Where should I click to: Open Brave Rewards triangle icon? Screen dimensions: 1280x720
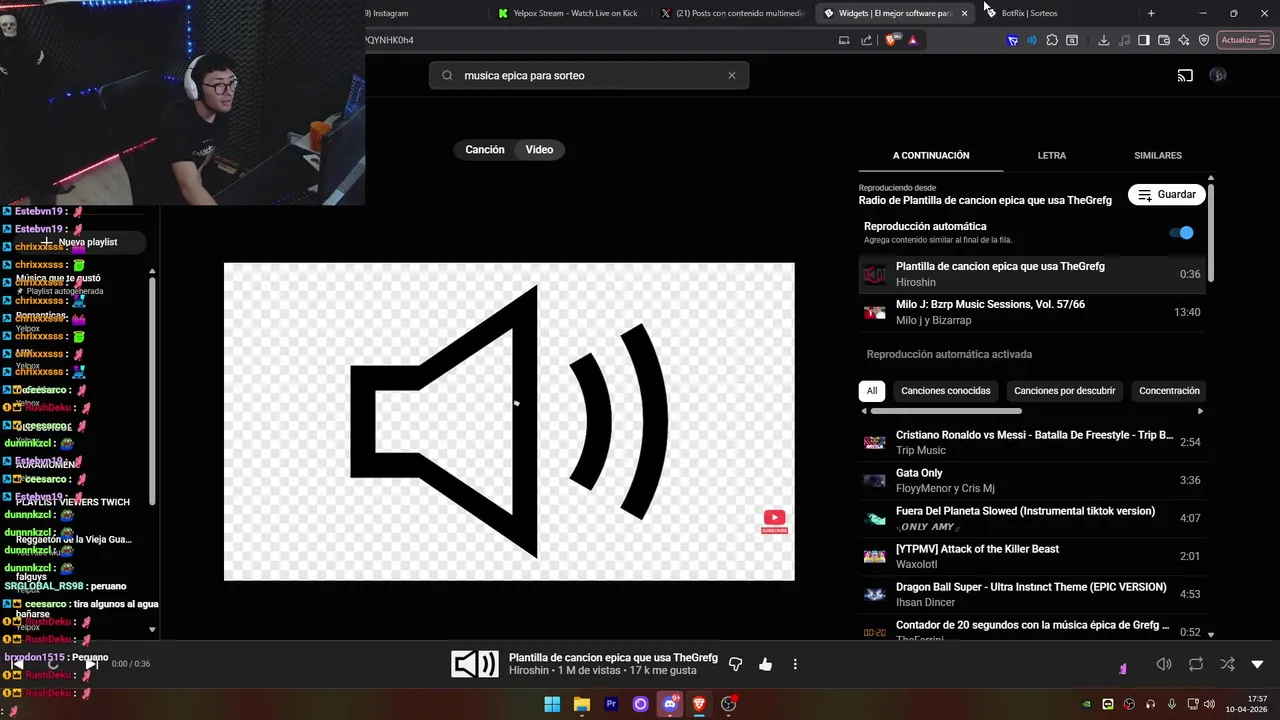(913, 40)
